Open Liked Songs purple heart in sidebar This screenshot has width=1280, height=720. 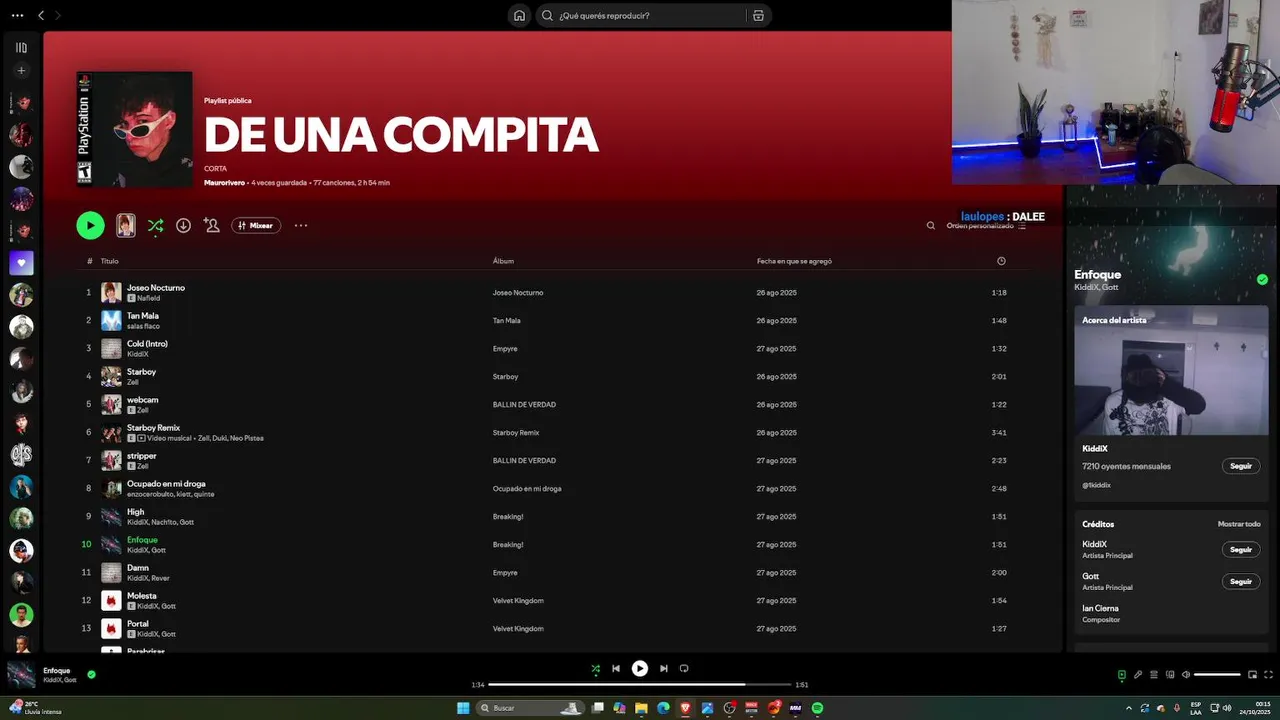21,263
